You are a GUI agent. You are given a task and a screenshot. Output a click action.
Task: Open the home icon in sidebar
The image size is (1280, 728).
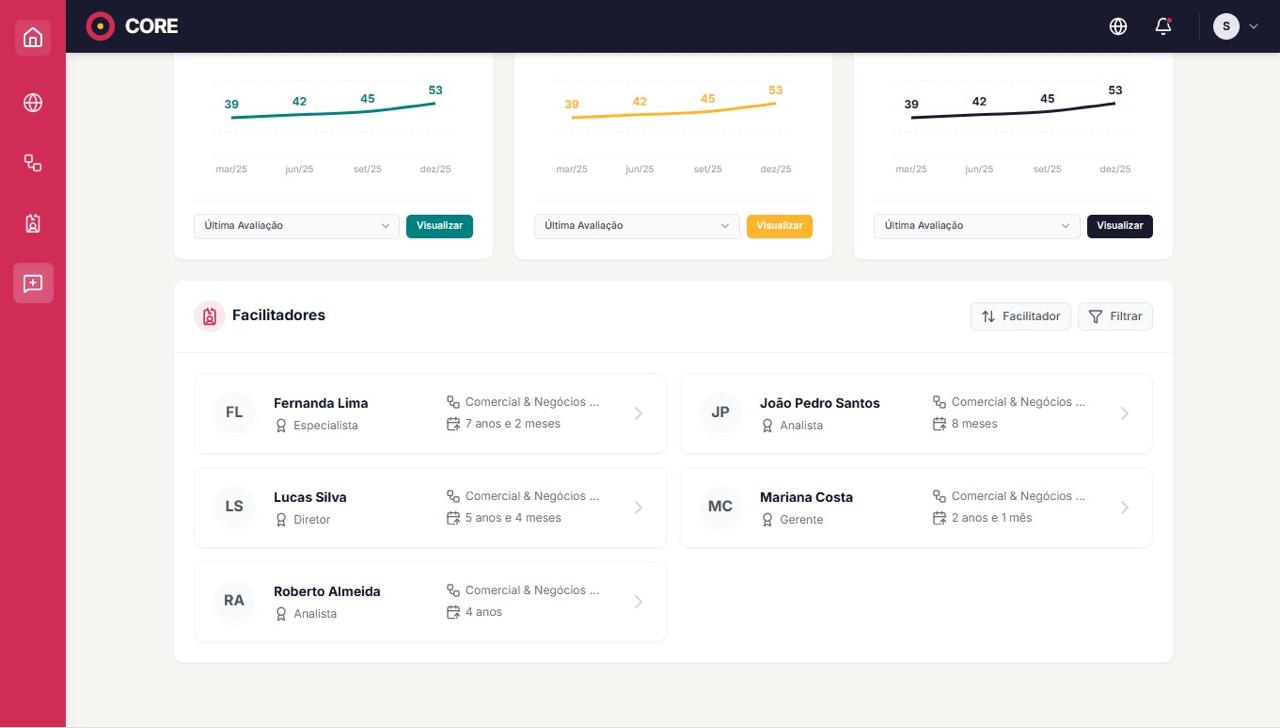(33, 38)
